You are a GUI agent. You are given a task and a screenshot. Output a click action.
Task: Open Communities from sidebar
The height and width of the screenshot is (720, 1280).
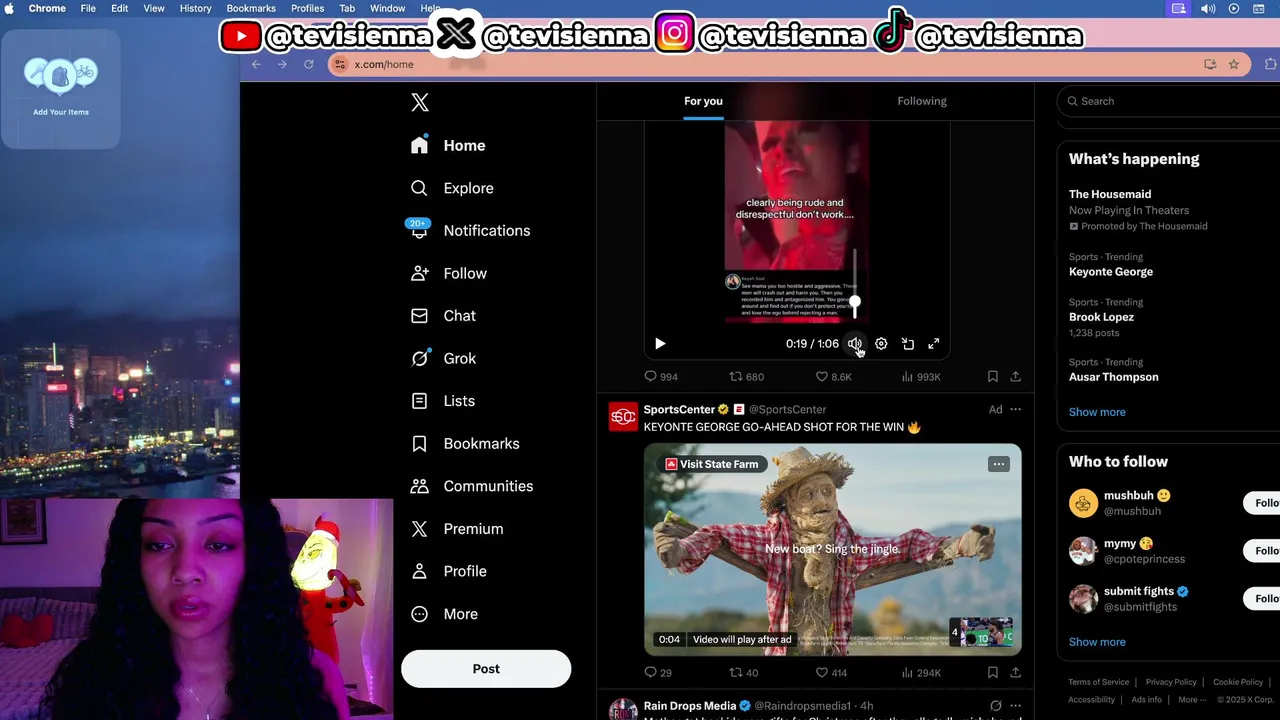[x=472, y=486]
